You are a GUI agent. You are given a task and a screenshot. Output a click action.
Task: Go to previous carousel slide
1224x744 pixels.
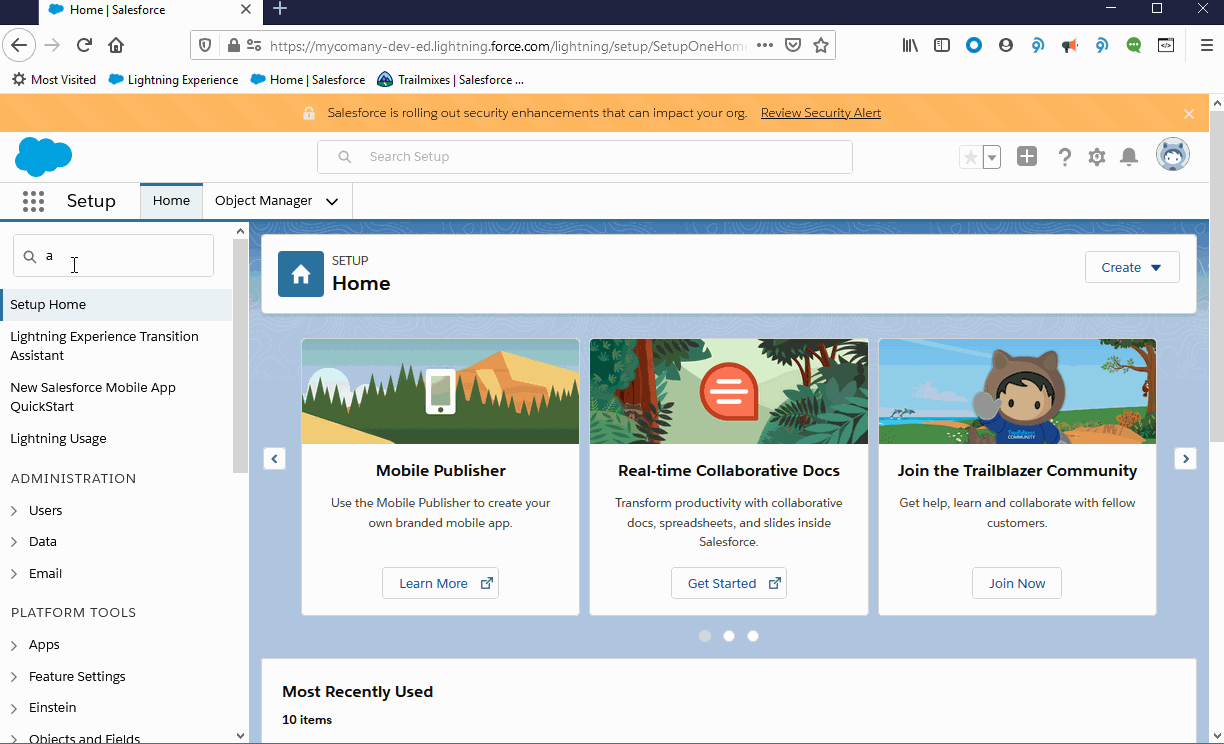pyautogui.click(x=274, y=459)
